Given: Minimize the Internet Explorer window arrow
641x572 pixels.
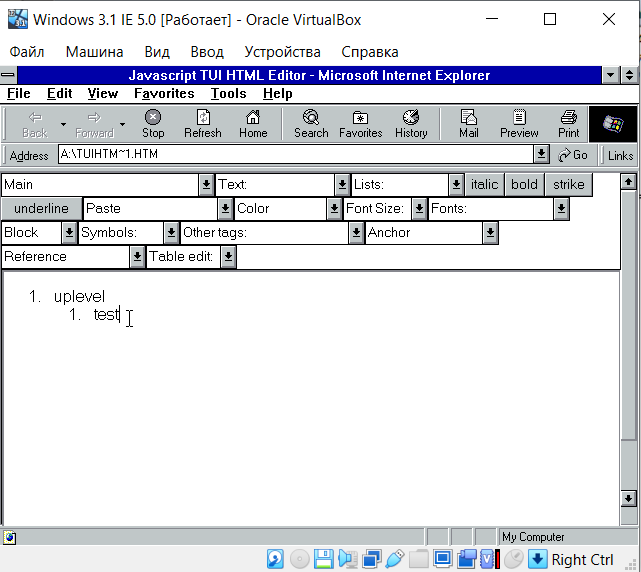Looking at the screenshot, I should pyautogui.click(x=610, y=75).
